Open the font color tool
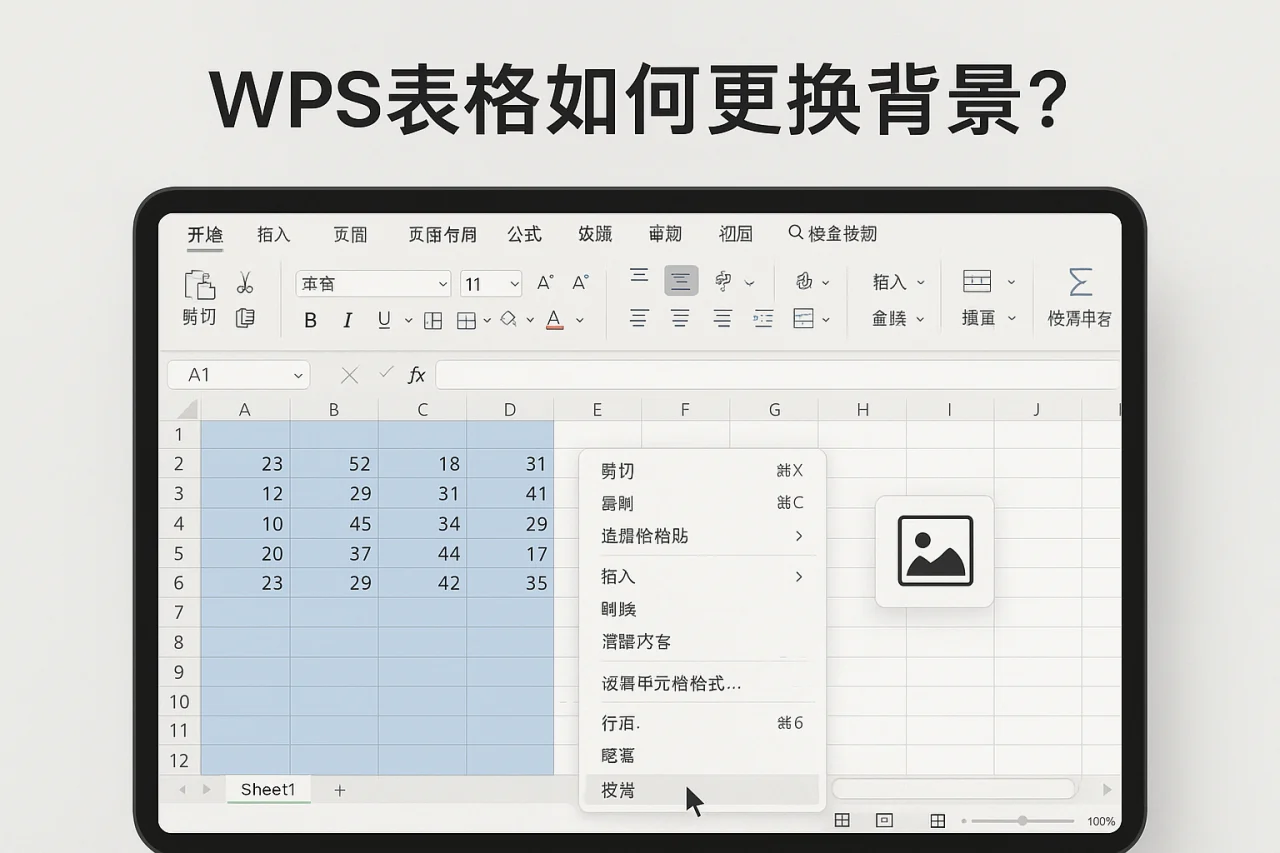The image size is (1280, 853). (x=555, y=320)
